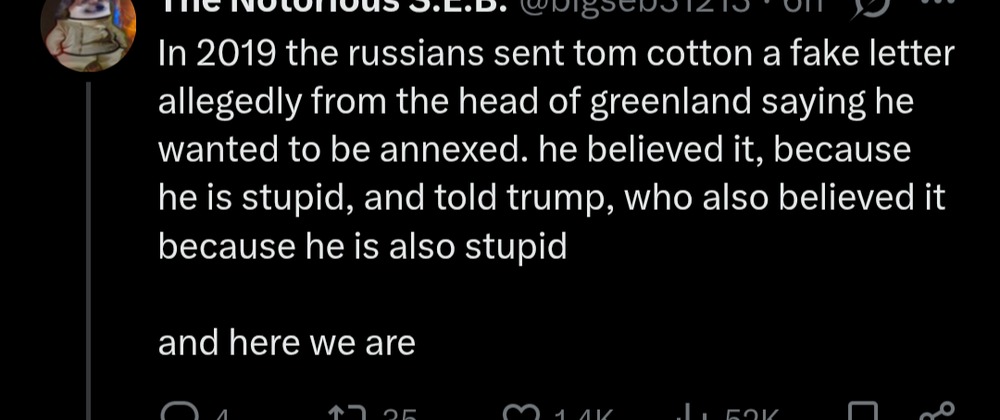
Task: Click the vertical thread connector line
Action: (90, 250)
